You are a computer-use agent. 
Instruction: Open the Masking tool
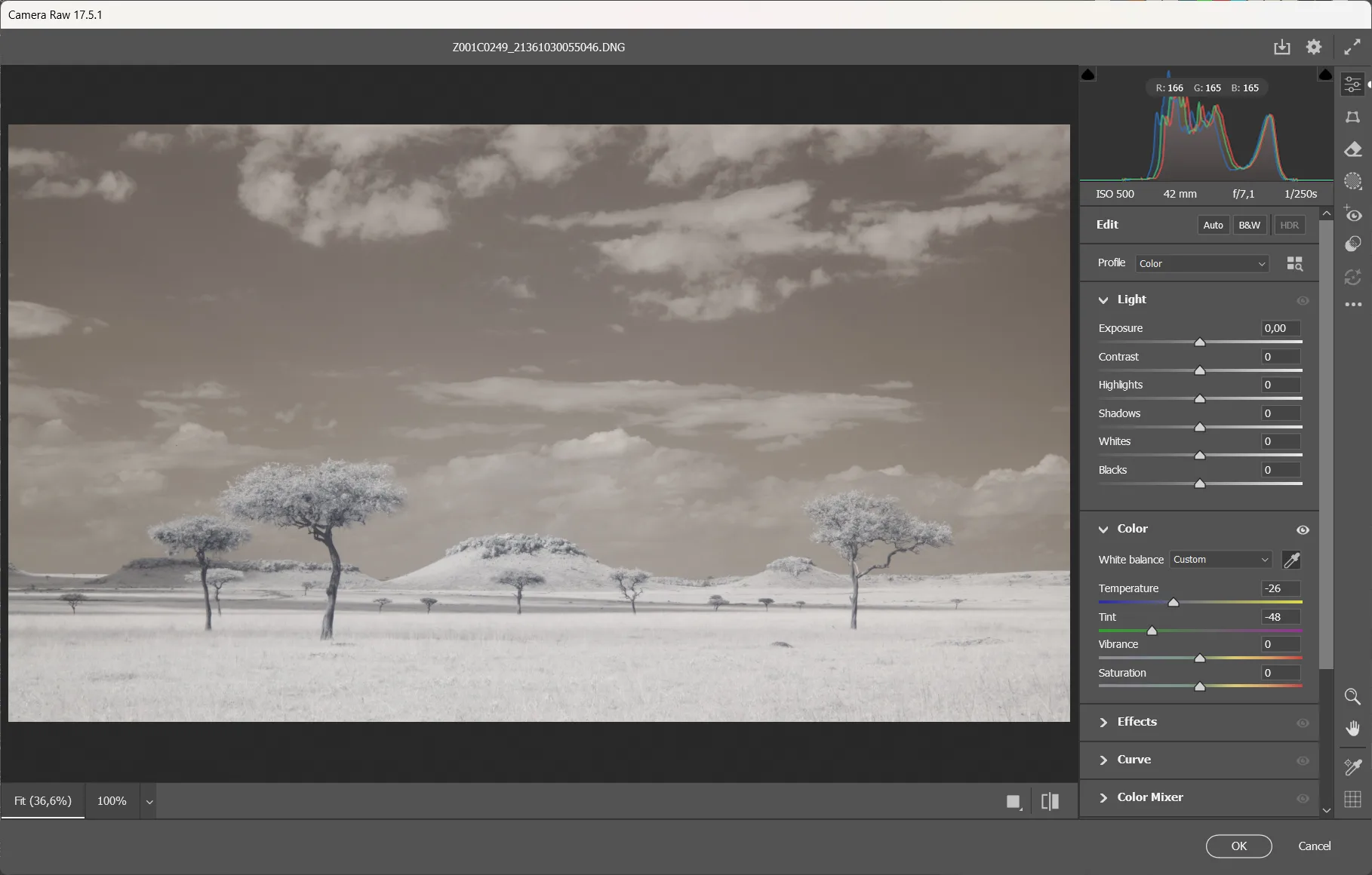coord(1352,181)
